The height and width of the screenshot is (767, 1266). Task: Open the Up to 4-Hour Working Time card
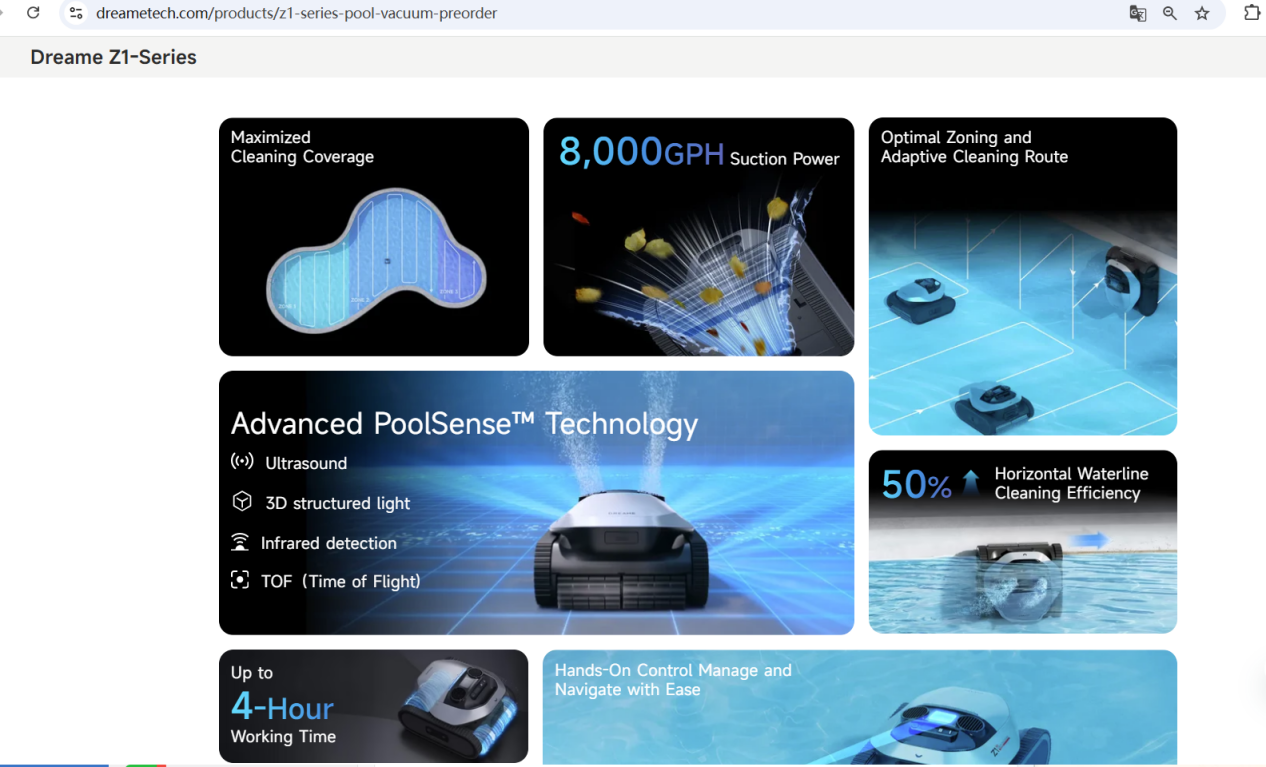coord(374,706)
